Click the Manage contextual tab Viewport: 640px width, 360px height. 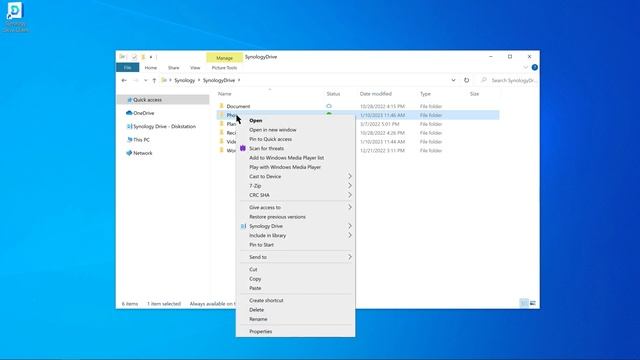click(x=224, y=58)
